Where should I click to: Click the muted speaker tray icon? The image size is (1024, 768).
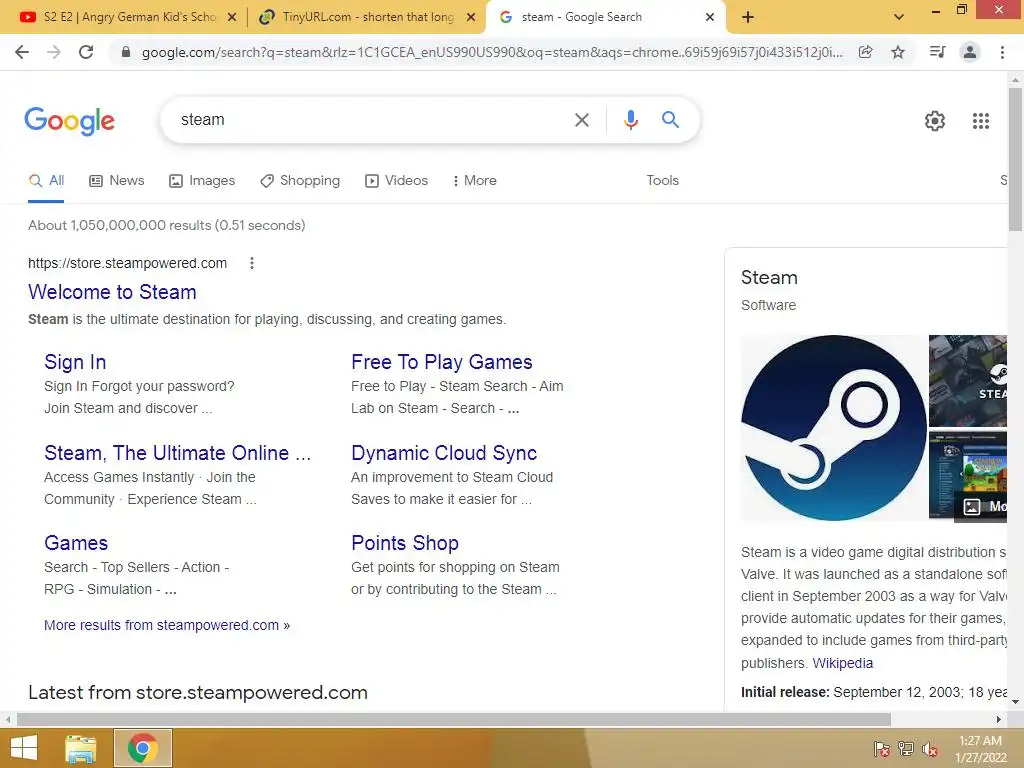pos(930,749)
